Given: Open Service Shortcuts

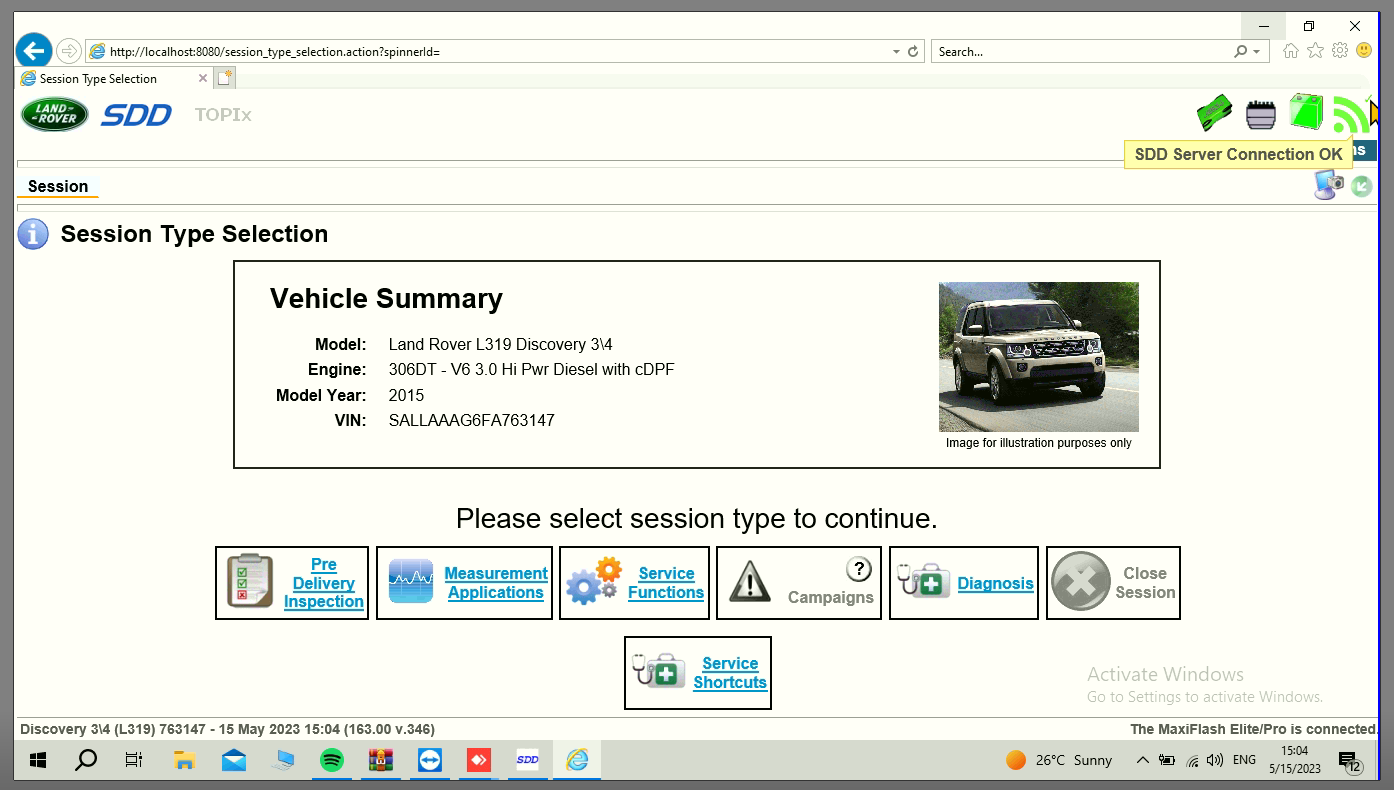Looking at the screenshot, I should tap(698, 673).
